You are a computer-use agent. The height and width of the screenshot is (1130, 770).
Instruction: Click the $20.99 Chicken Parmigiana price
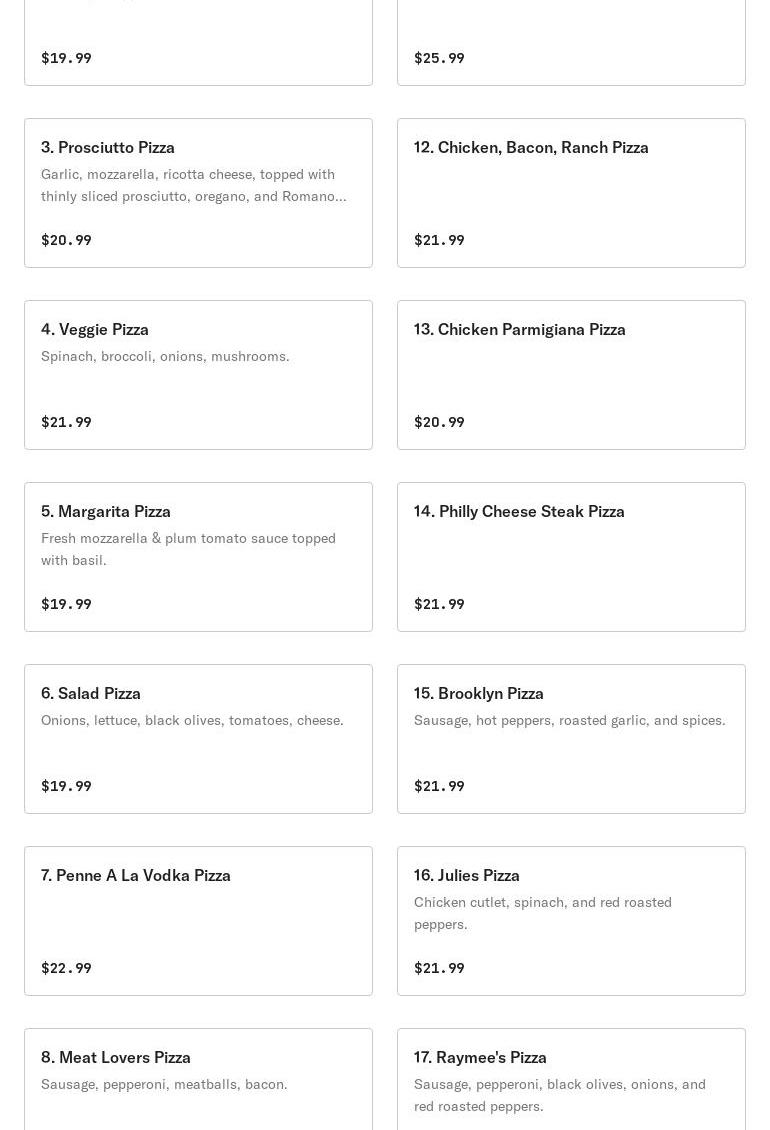click(439, 422)
